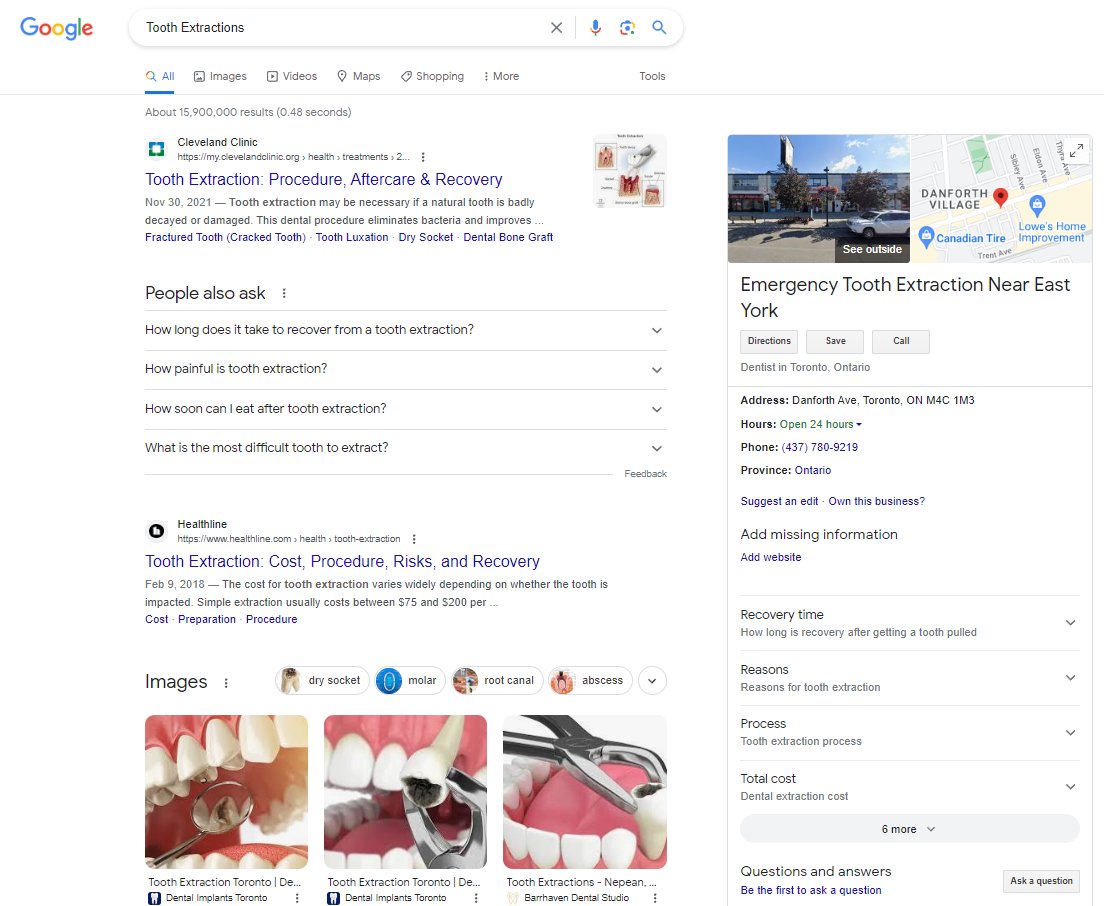
Task: Open options for Barrhaven Dental Studio image
Action: click(655, 898)
